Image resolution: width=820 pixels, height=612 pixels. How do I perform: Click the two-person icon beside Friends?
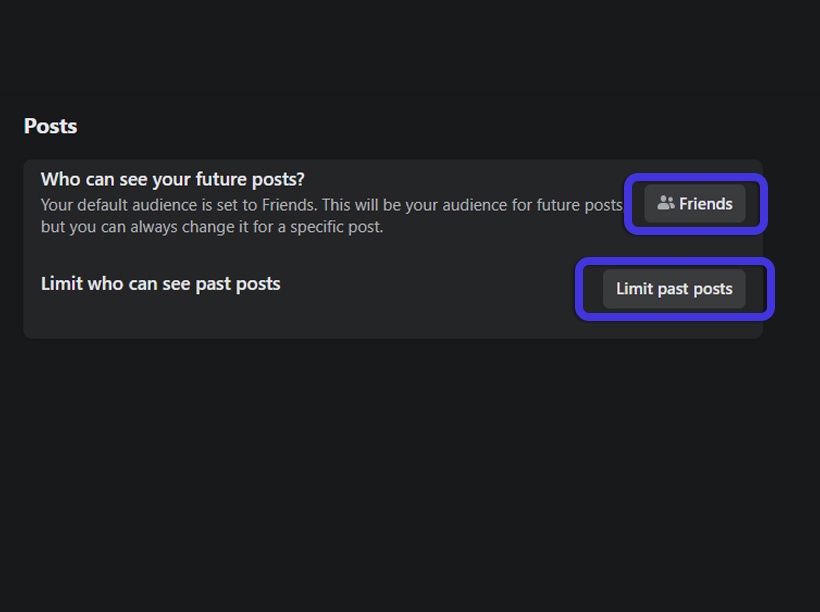[666, 203]
